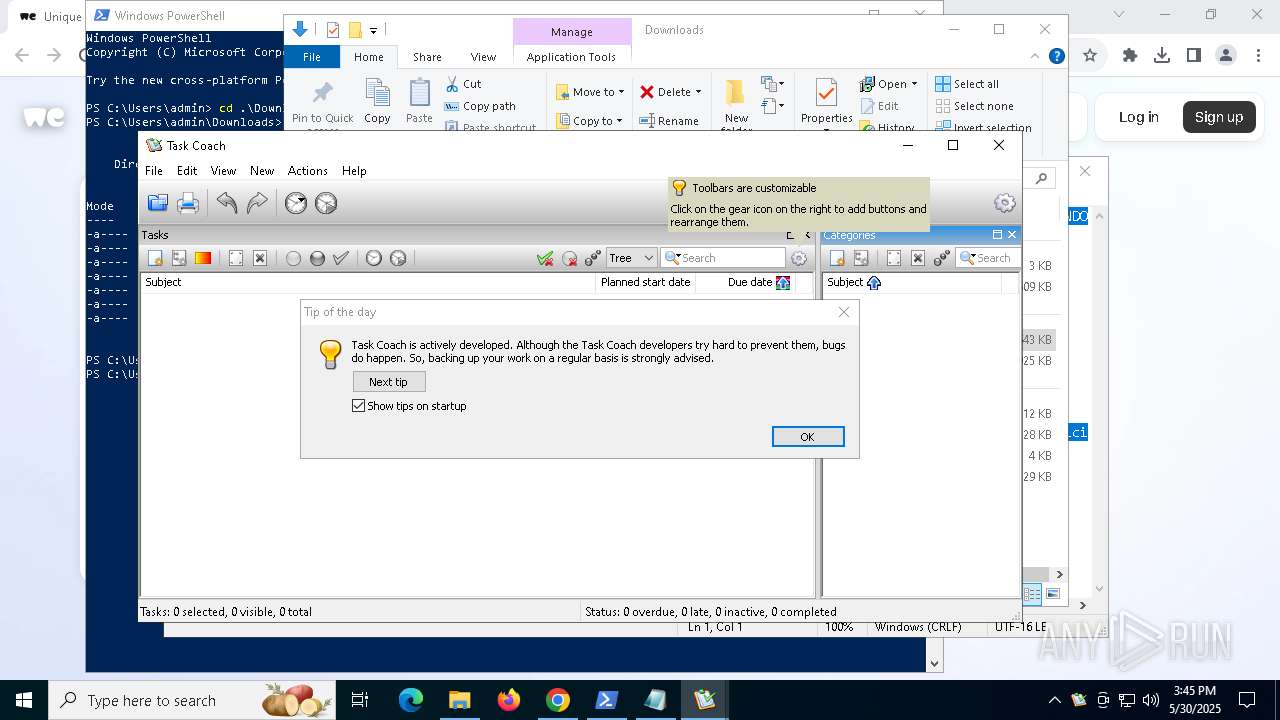Image resolution: width=1280 pixels, height=720 pixels.
Task: Mark task active with the filled circle icon
Action: [x=317, y=258]
